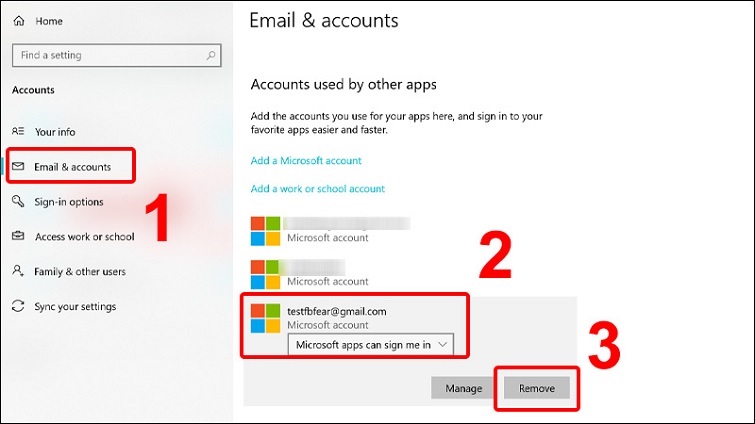Open Access work or school
Viewport: 755px width, 424px height.
84,237
